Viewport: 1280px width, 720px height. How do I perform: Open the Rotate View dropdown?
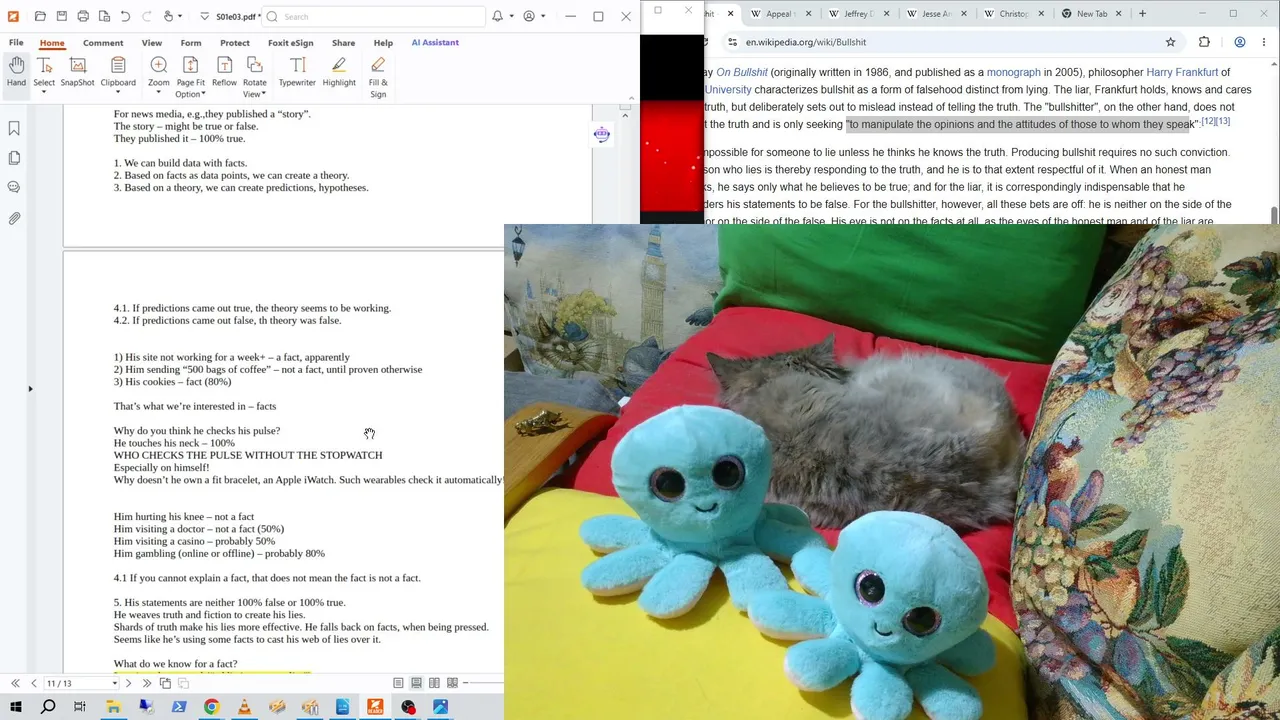click(255, 77)
